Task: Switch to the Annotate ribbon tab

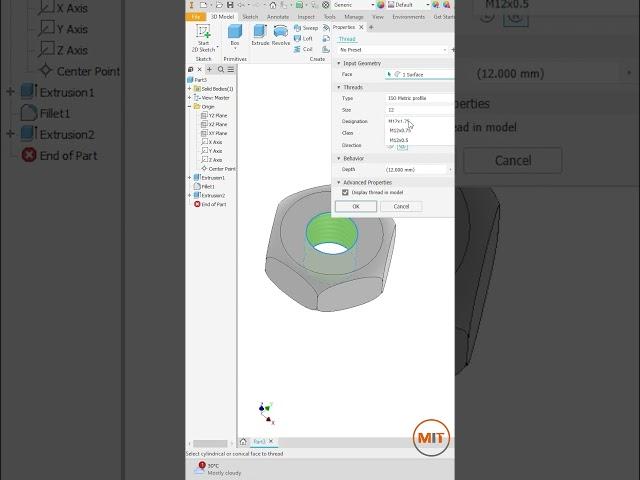Action: (278, 17)
